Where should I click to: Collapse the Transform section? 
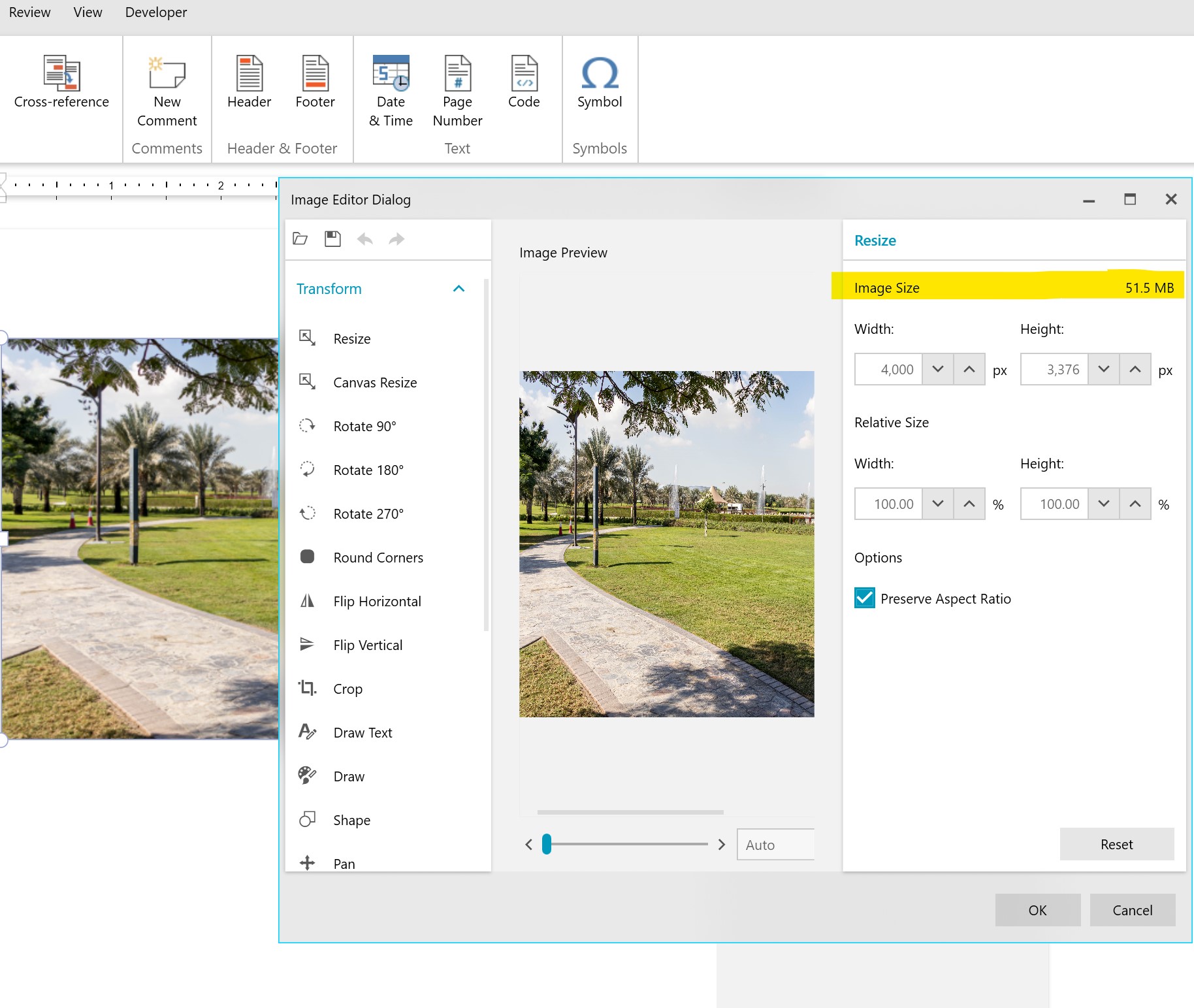pyautogui.click(x=459, y=289)
